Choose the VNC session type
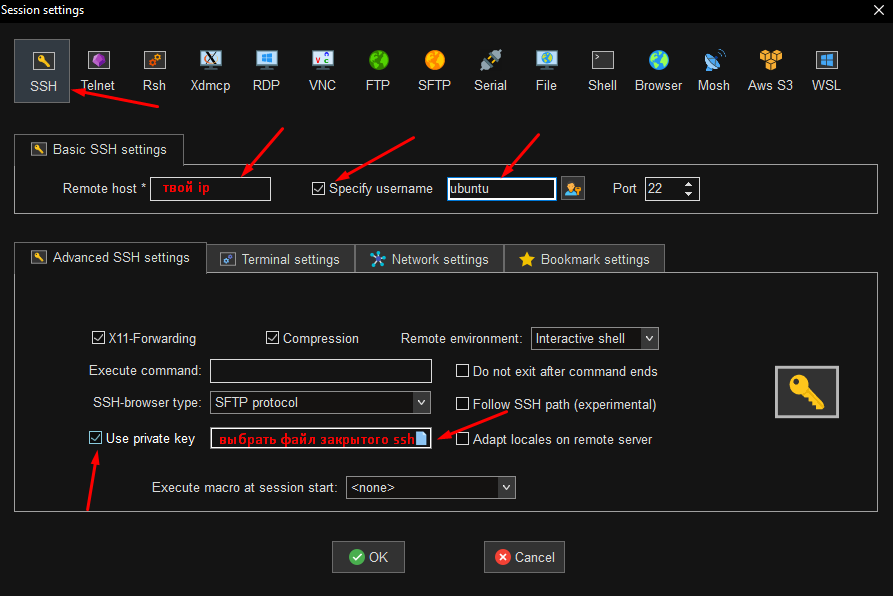 pyautogui.click(x=322, y=71)
